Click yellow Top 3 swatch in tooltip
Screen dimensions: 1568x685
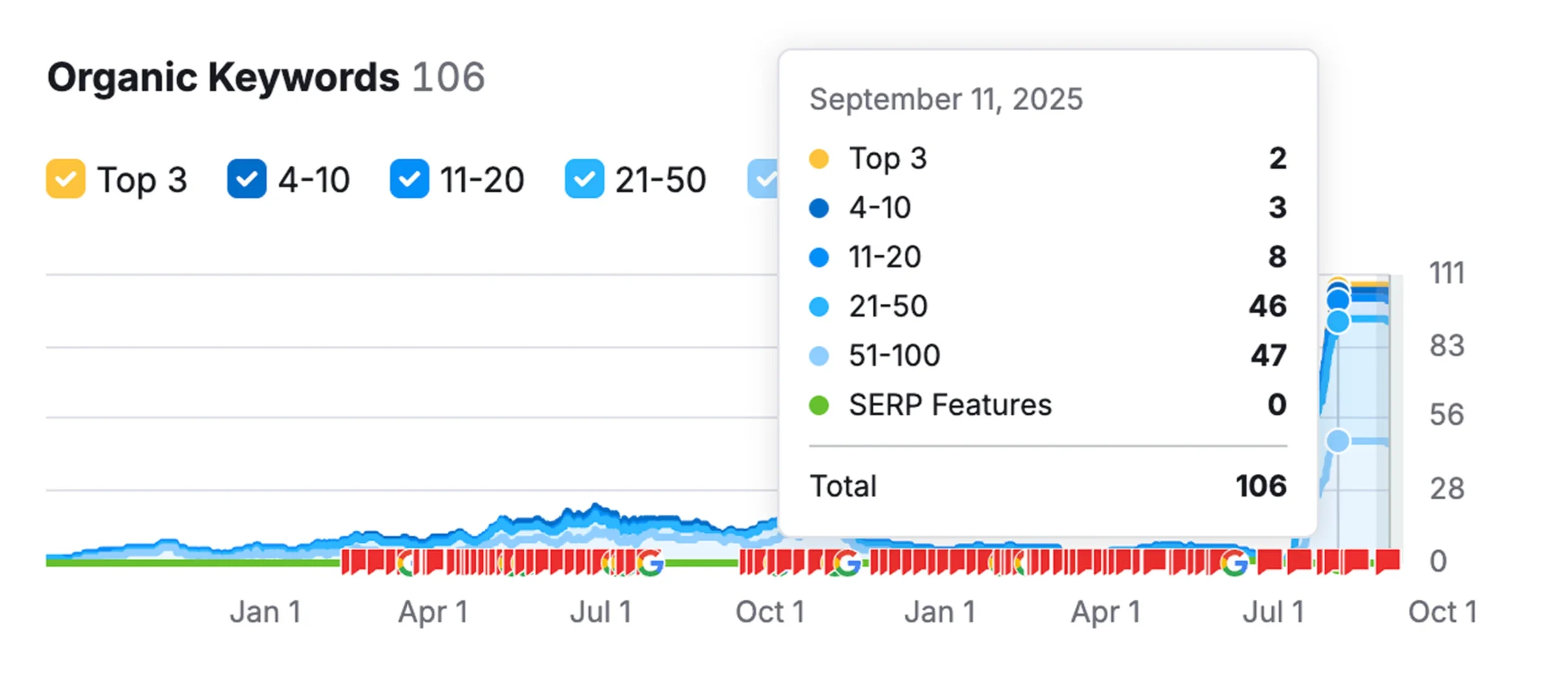(819, 159)
